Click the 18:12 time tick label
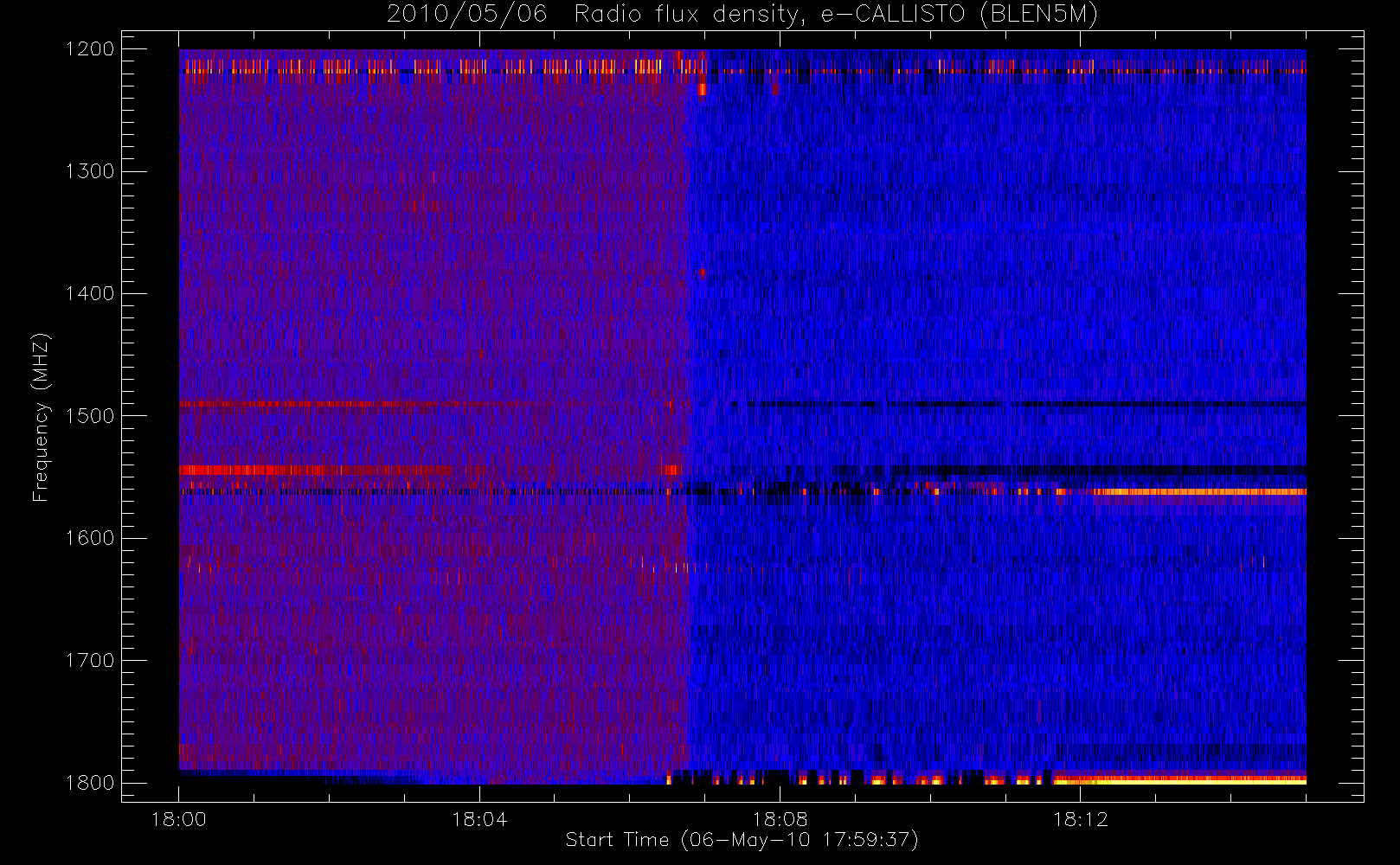This screenshot has height=865, width=1400. 1080,819
